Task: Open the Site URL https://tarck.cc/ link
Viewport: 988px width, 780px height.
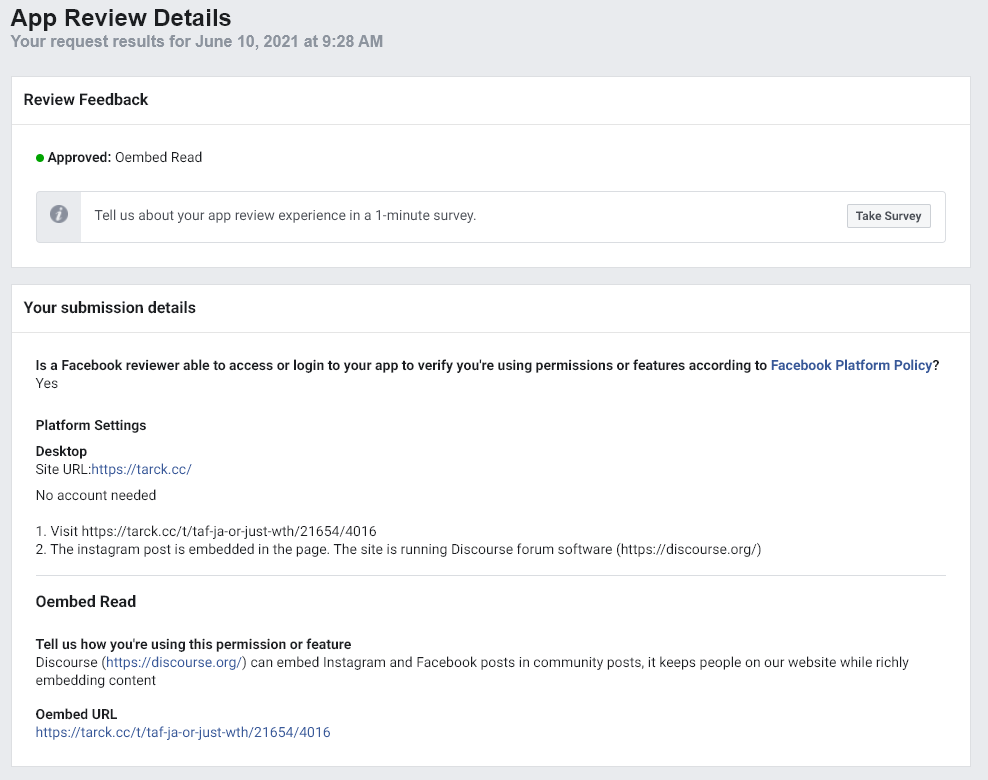Action: point(141,469)
